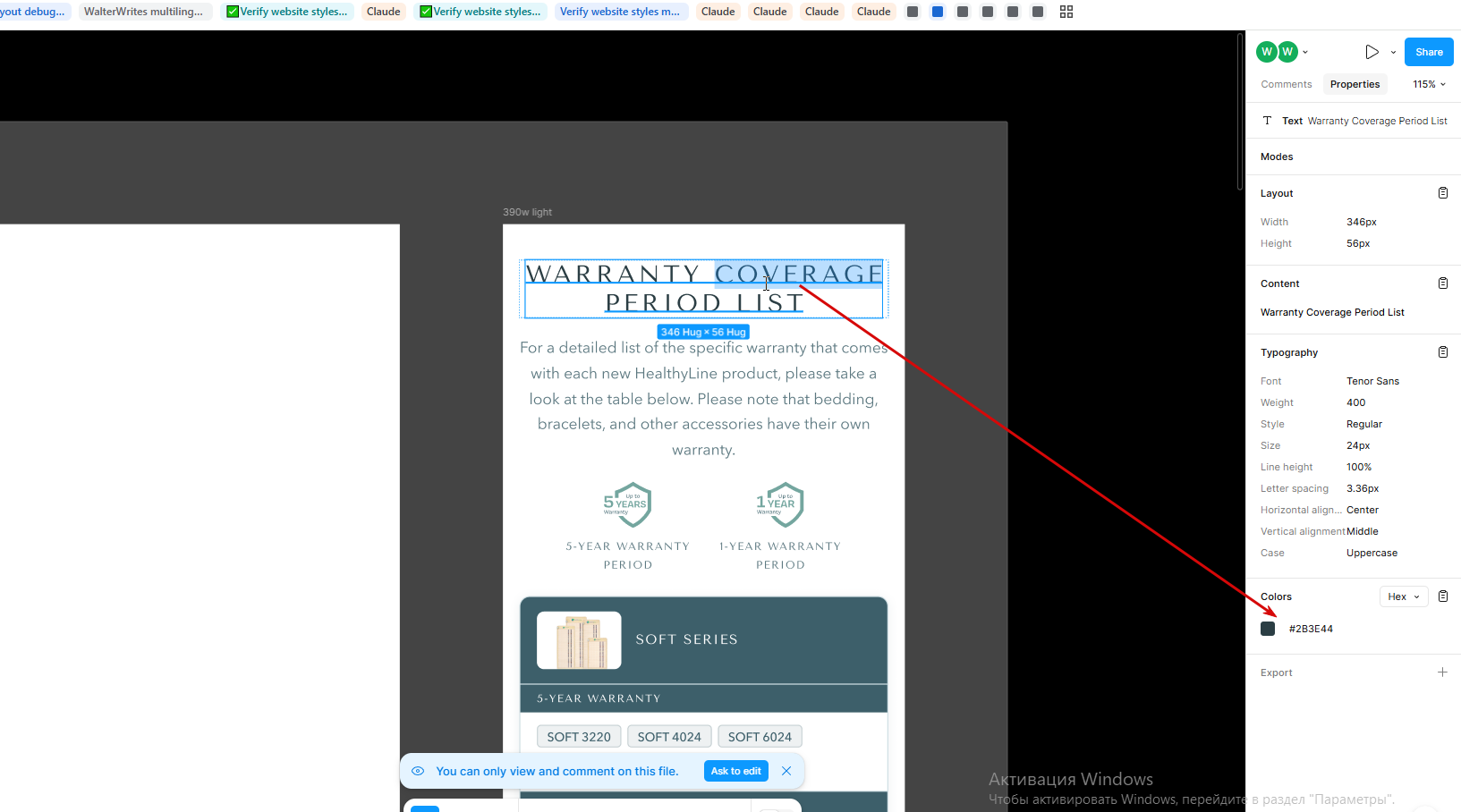The image size is (1461, 812).
Task: Open the 'WalterWrites multiling...' browser tab
Action: point(143,12)
